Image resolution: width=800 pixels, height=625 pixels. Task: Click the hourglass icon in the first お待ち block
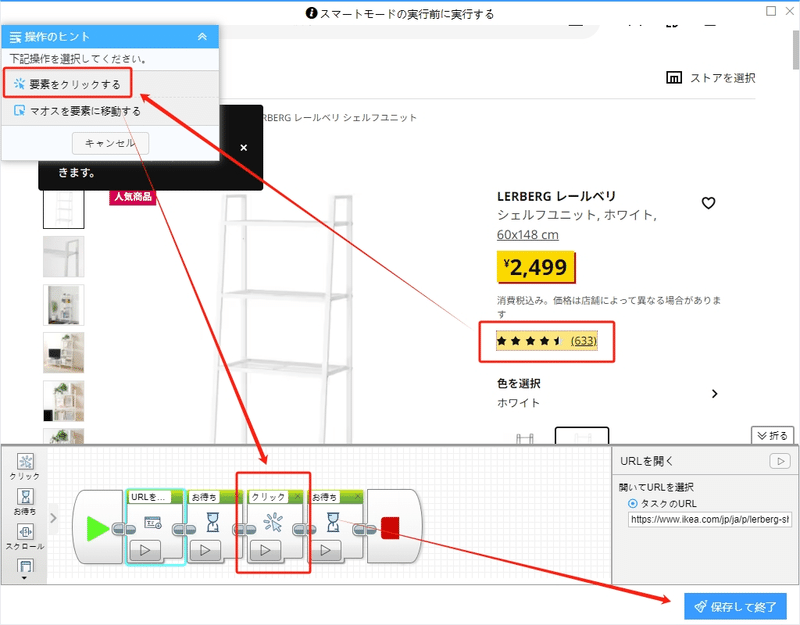pos(213,522)
